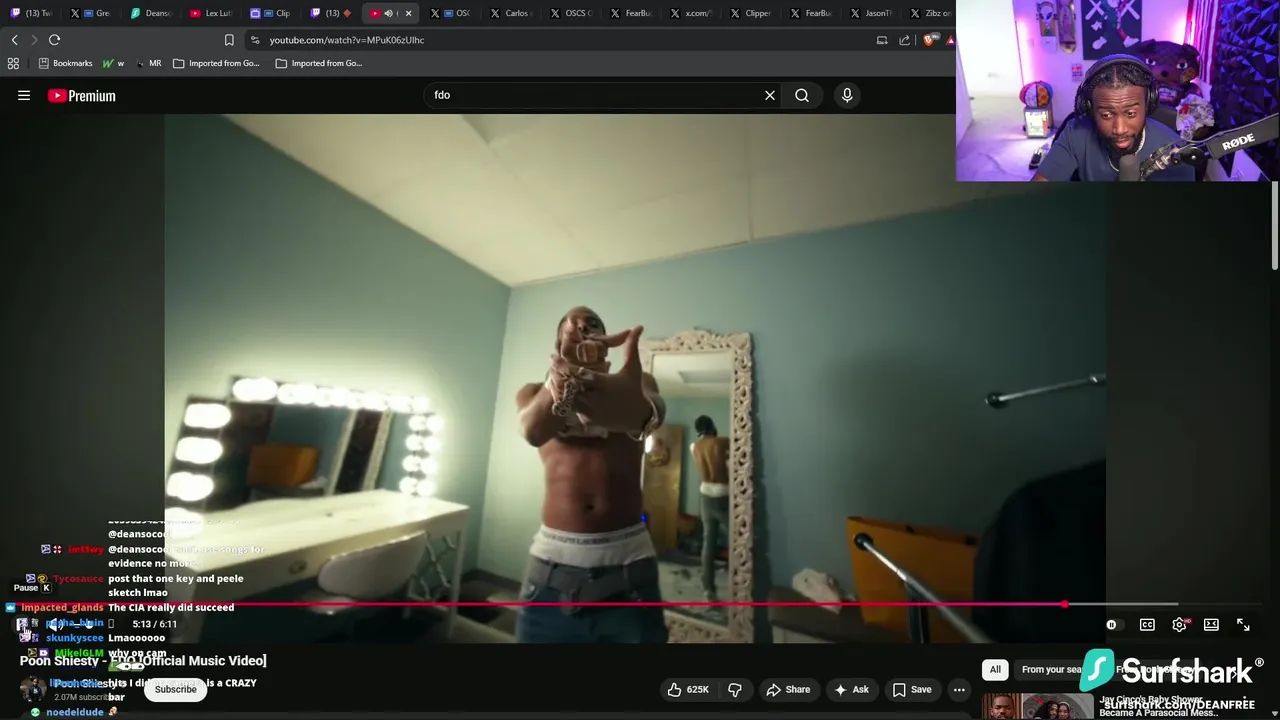Open the Ask AI button

851,689
